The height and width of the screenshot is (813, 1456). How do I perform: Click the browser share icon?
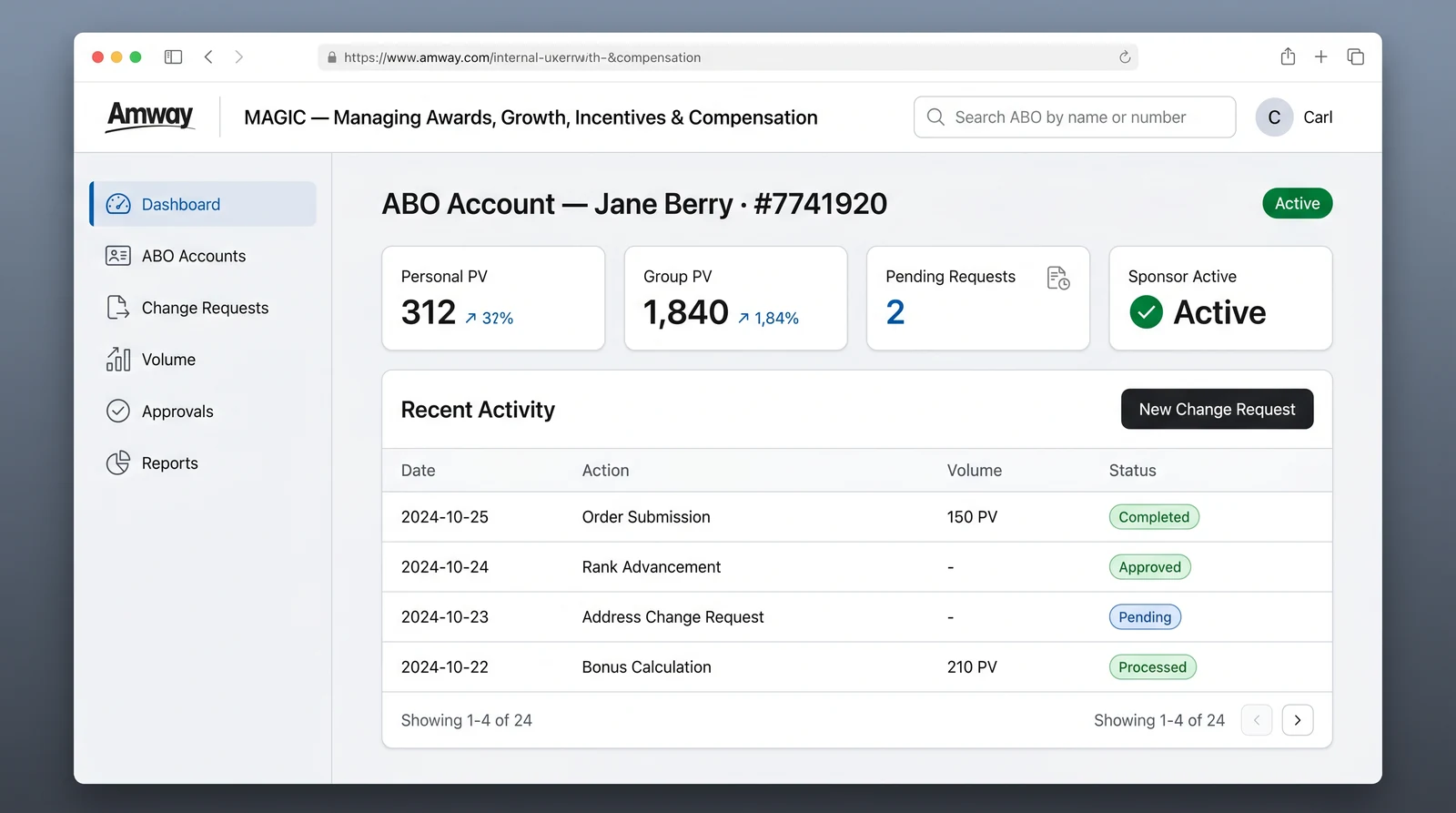(1288, 56)
